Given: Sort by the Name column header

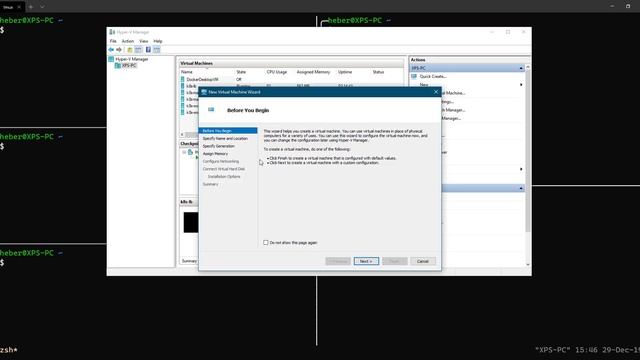Looking at the screenshot, I should point(187,72).
